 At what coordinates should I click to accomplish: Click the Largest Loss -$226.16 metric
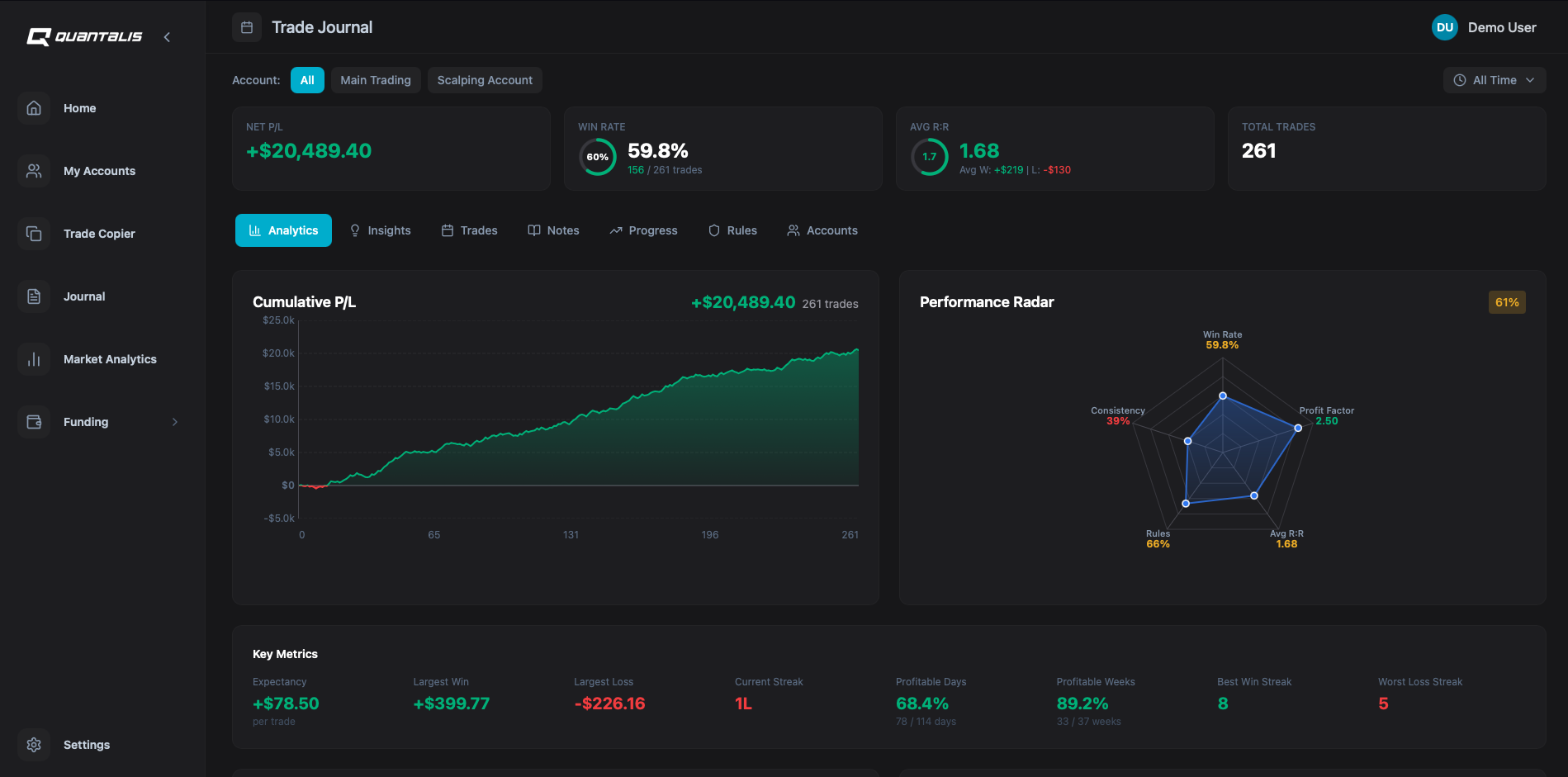[610, 704]
